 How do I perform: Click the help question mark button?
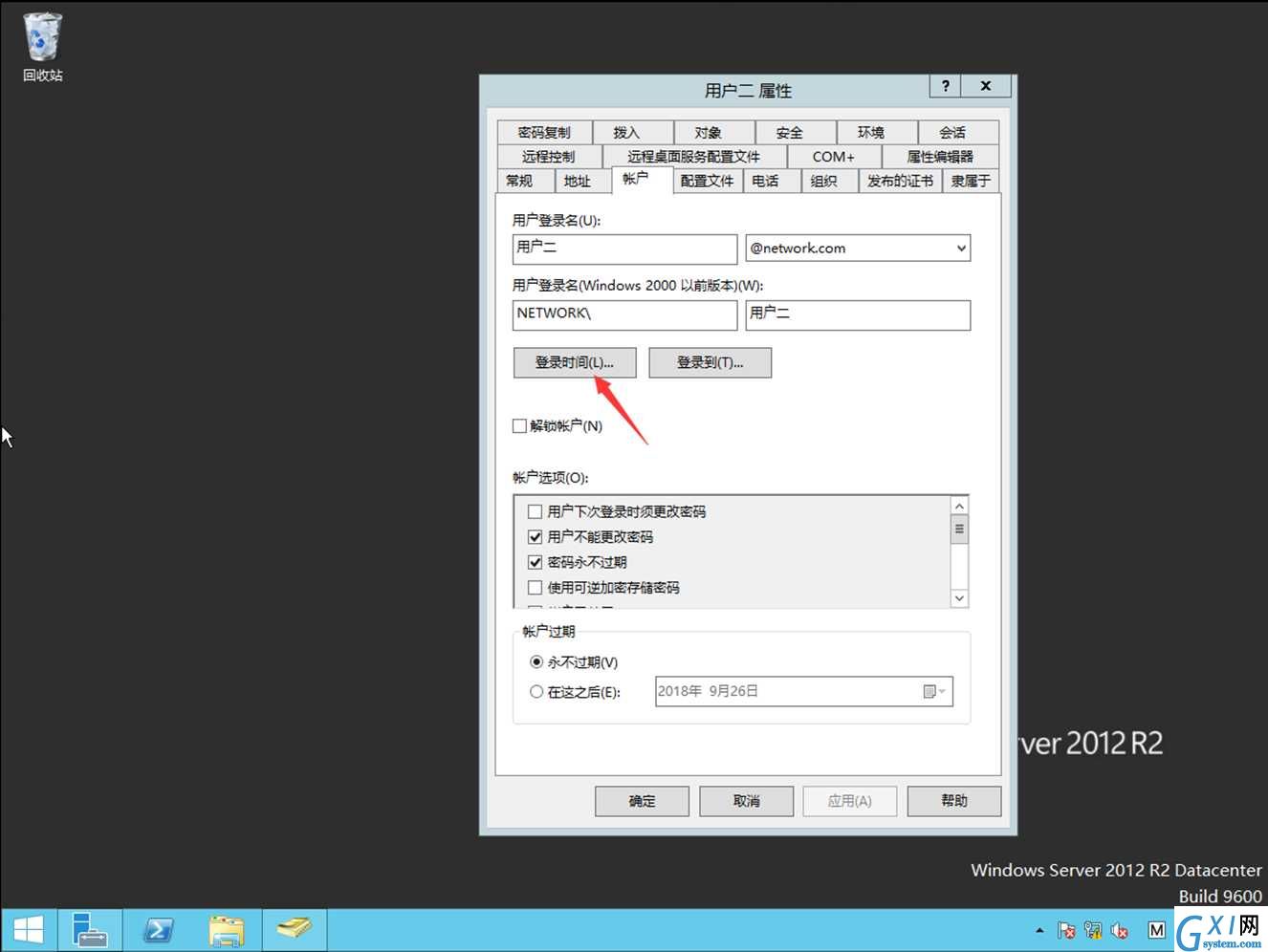(945, 86)
